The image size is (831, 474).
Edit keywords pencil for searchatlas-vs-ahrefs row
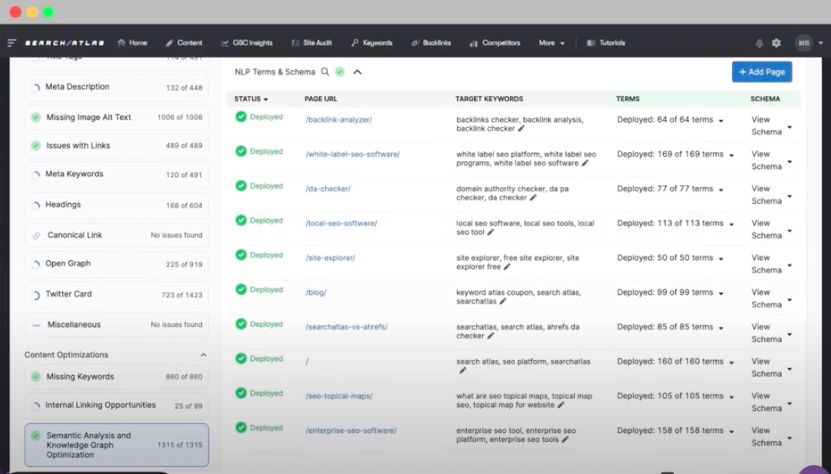pos(490,336)
